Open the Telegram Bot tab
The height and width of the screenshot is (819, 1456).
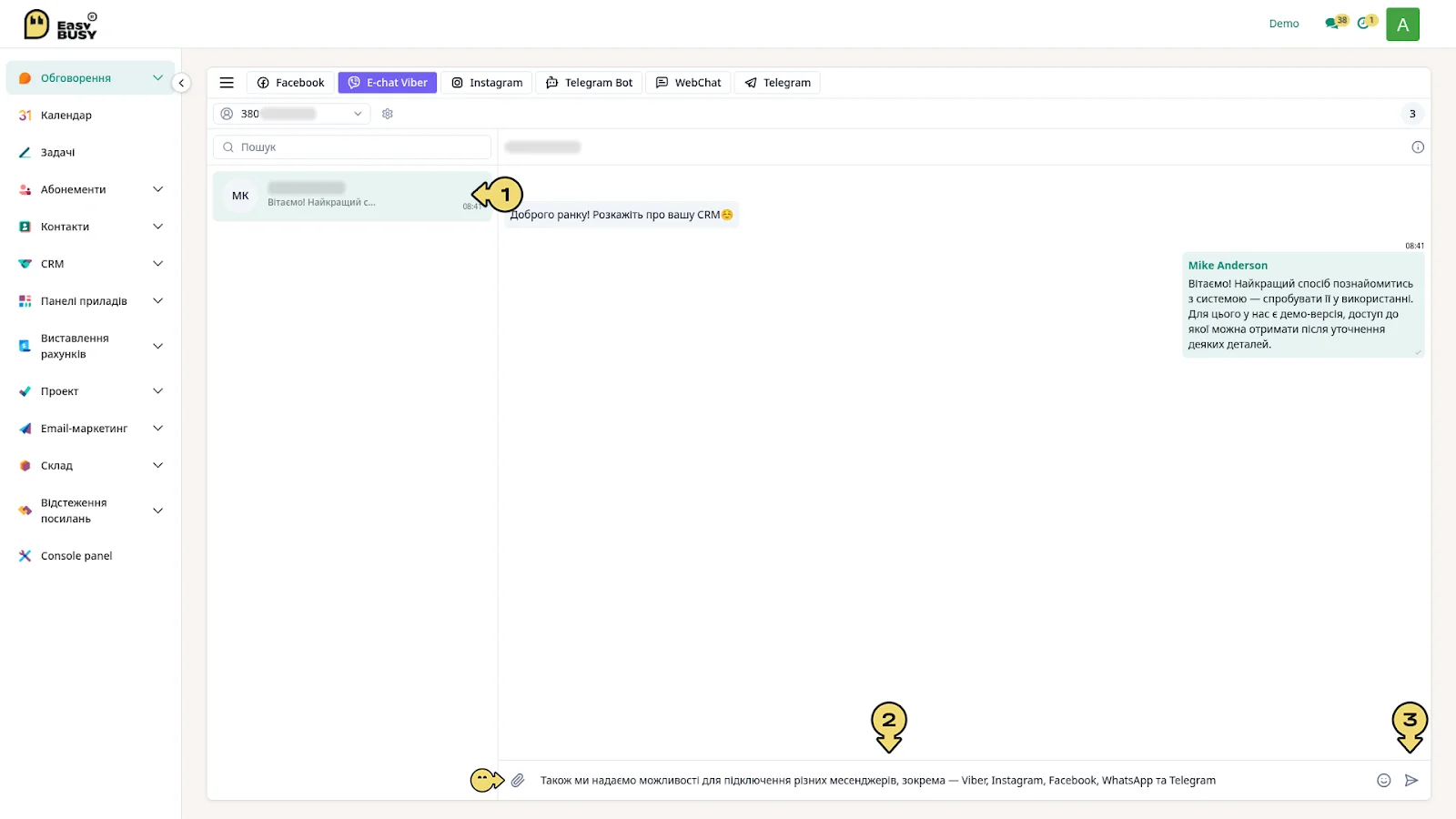click(x=589, y=83)
